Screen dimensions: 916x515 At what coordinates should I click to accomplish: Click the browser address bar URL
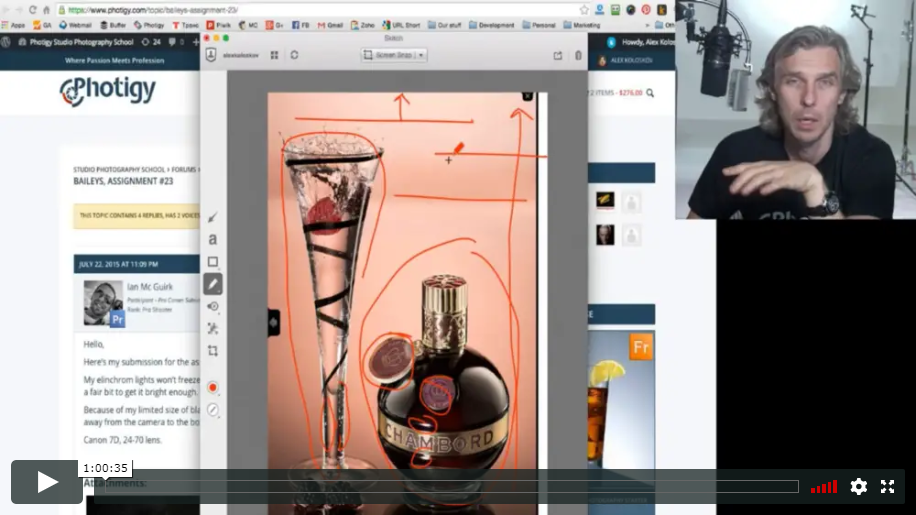(x=153, y=10)
